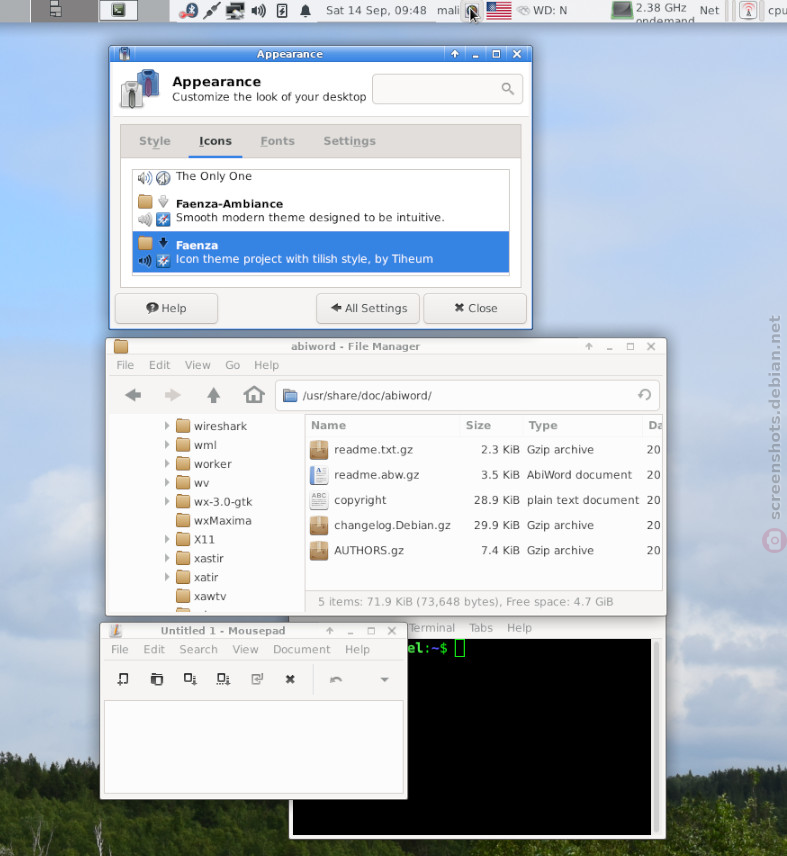Image resolution: width=787 pixels, height=856 pixels.
Task: Switch to the Settings tab in Appearance
Action: click(349, 141)
